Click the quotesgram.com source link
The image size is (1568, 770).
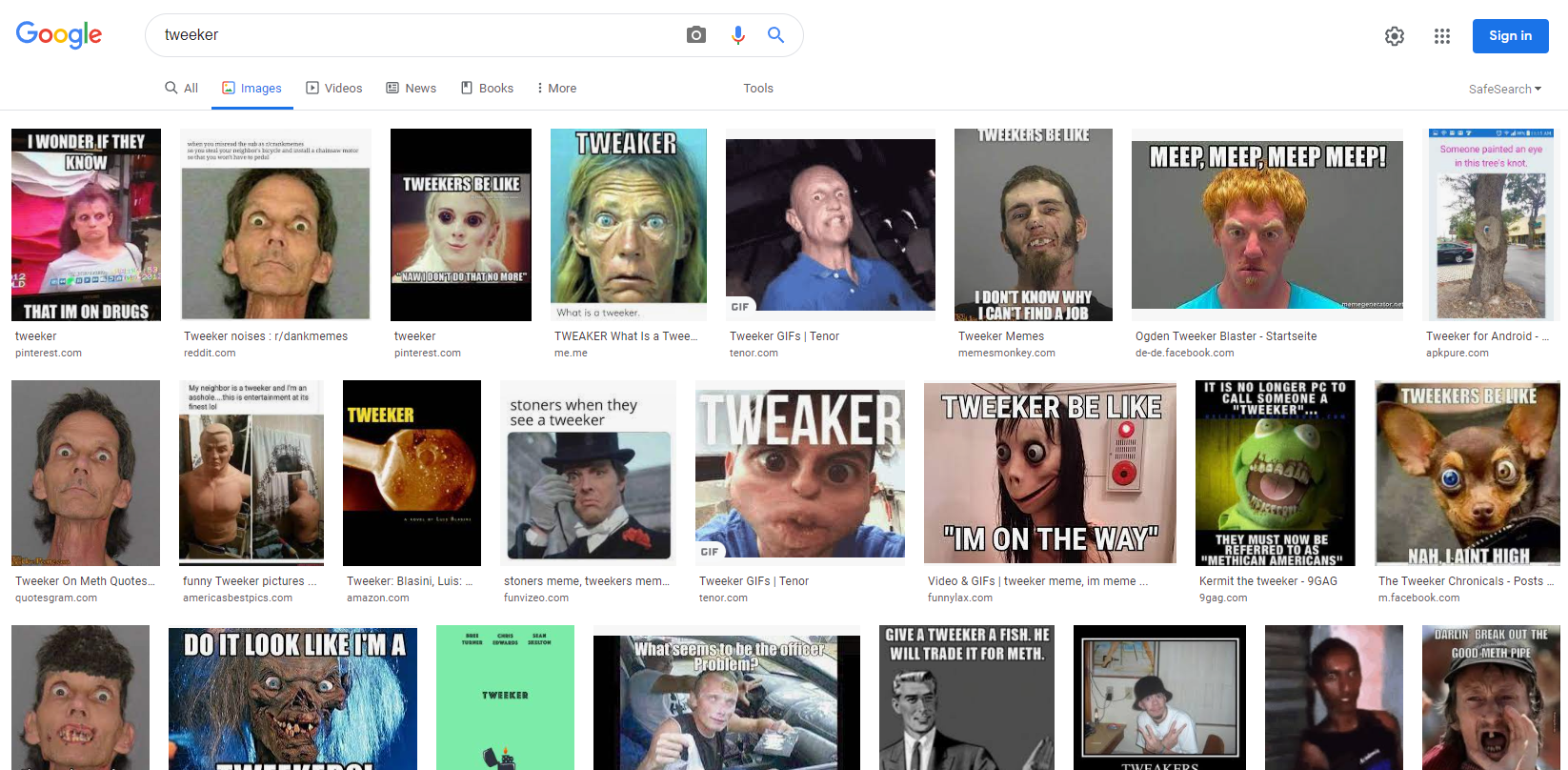(x=56, y=598)
